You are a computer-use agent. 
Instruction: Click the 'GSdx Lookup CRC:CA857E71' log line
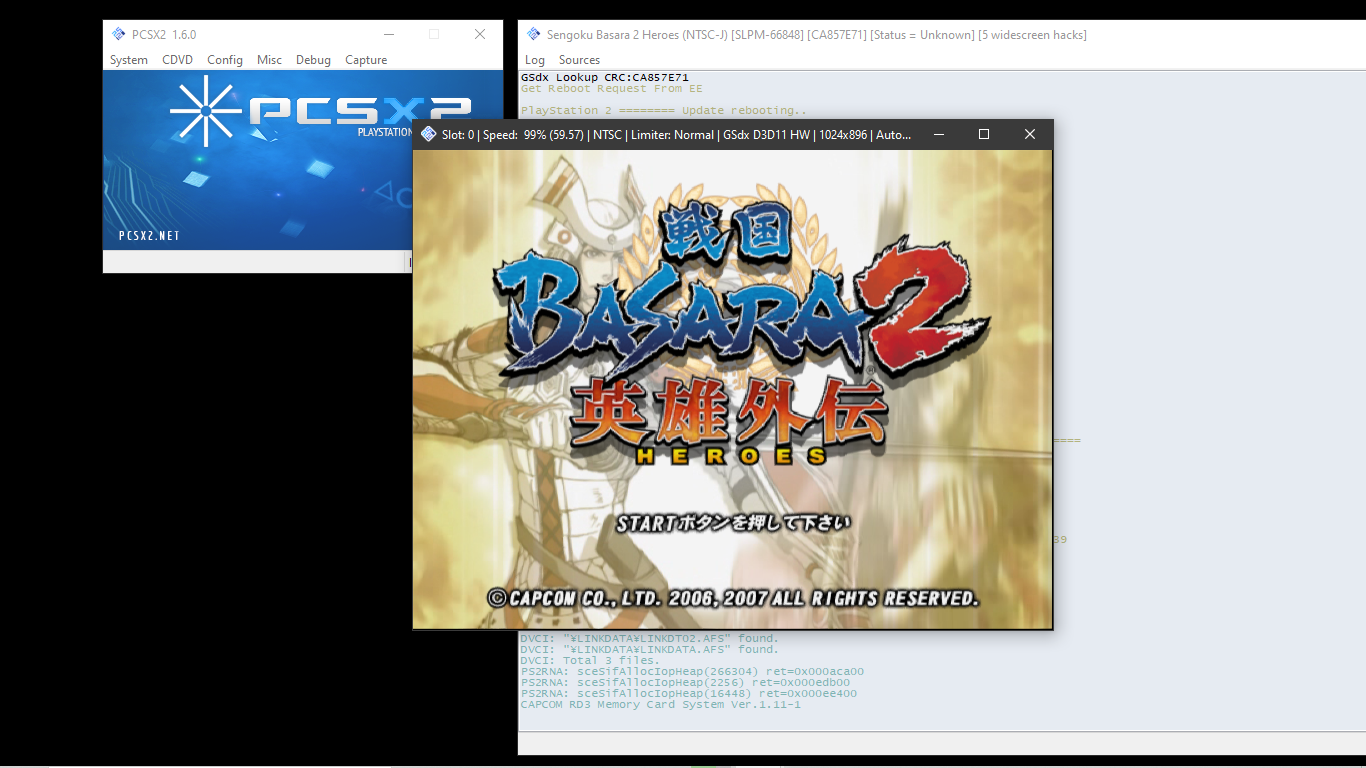click(604, 77)
